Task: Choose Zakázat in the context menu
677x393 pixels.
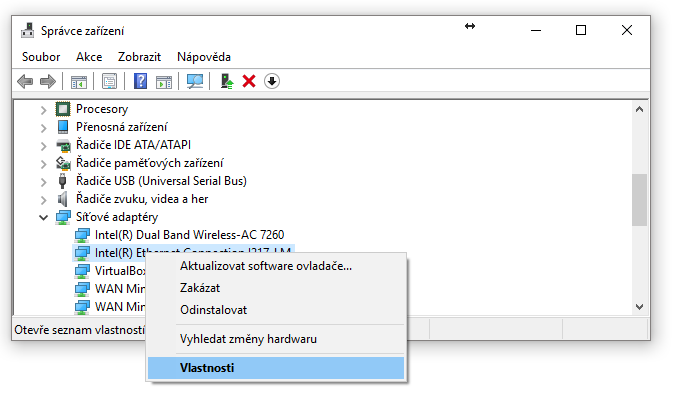Action: (275, 288)
